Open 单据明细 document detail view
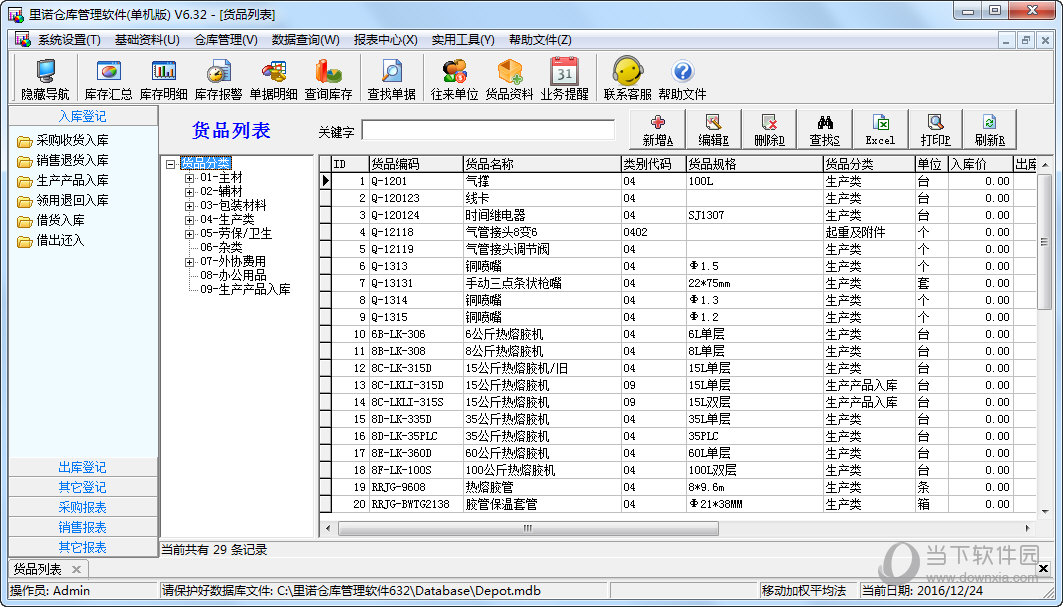This screenshot has width=1063, height=607. tap(275, 78)
